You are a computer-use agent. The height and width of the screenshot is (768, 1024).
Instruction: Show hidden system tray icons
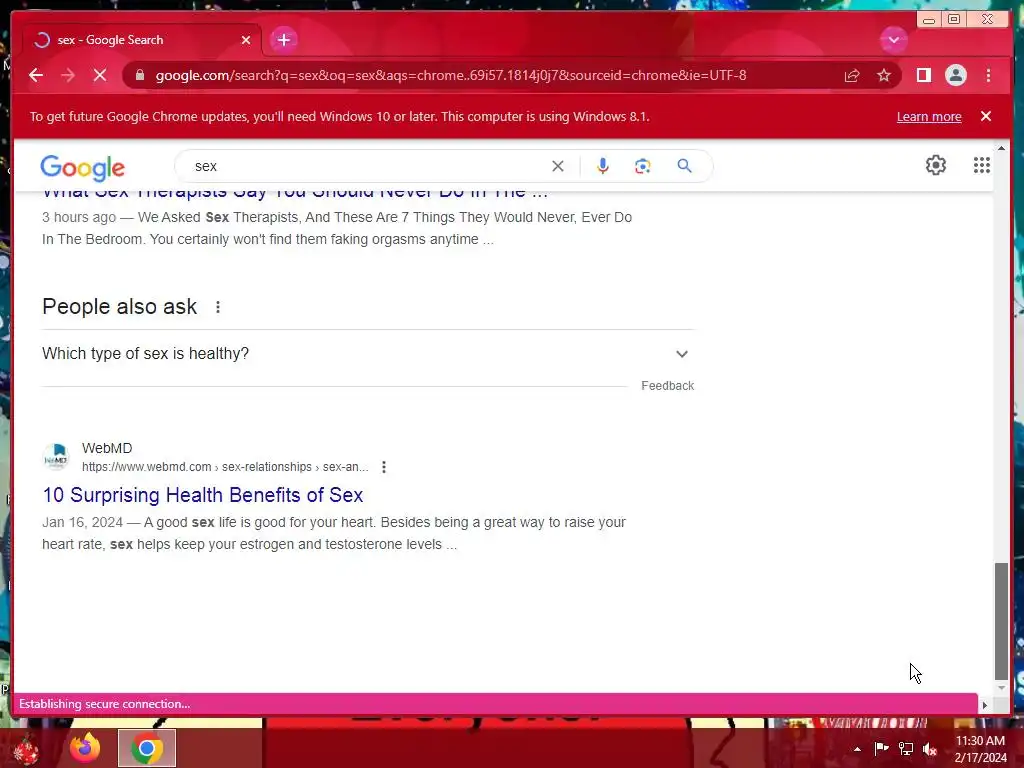tap(857, 749)
